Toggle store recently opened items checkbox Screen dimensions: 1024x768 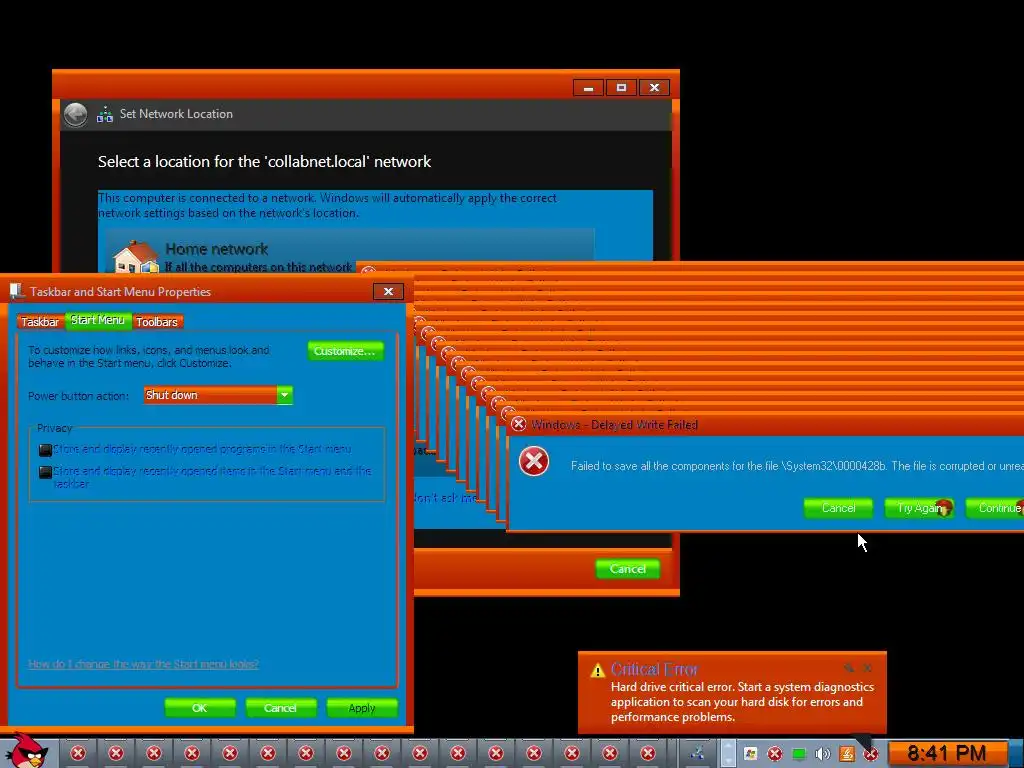(45, 472)
